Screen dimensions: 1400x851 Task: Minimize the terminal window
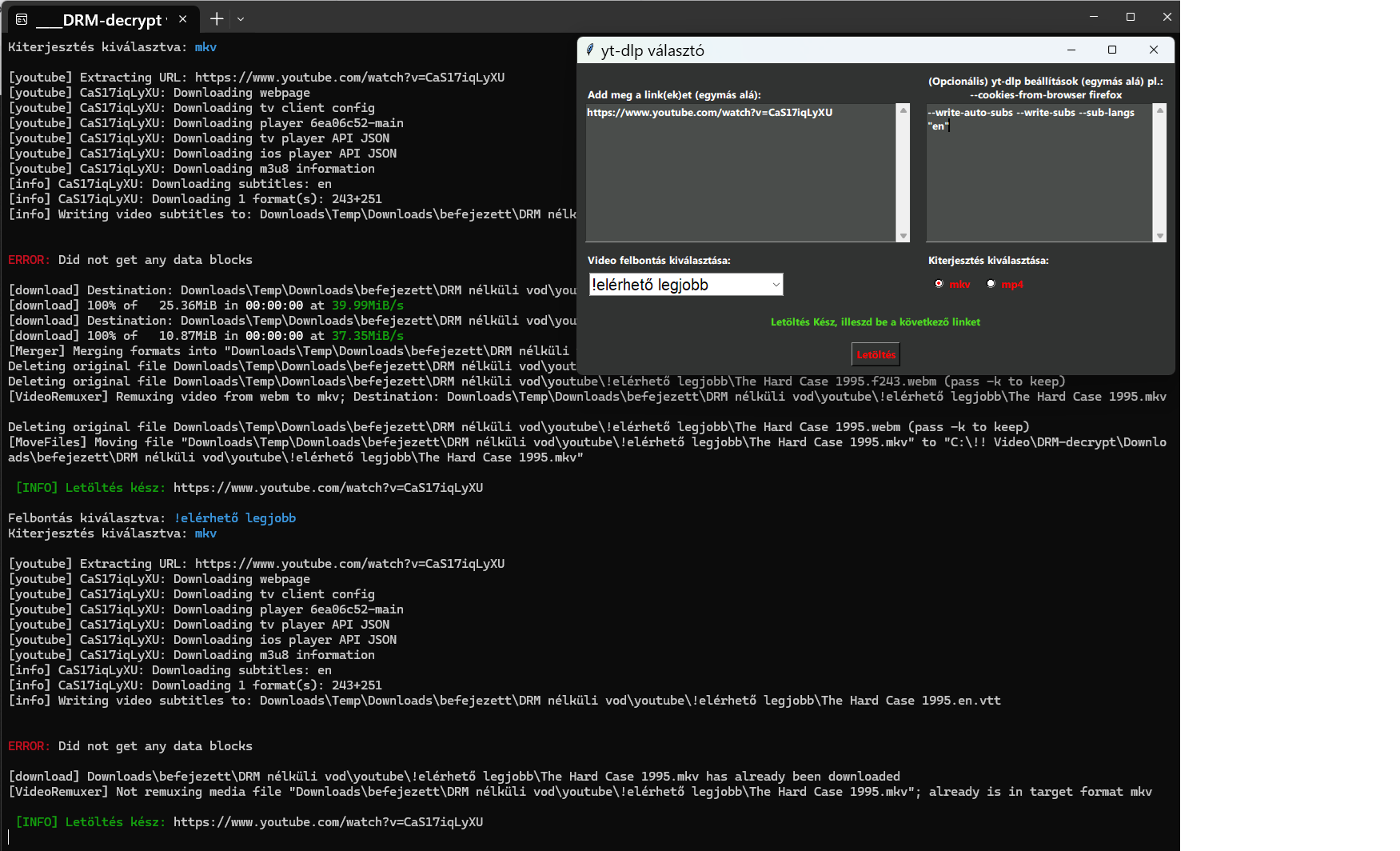tap(1094, 17)
